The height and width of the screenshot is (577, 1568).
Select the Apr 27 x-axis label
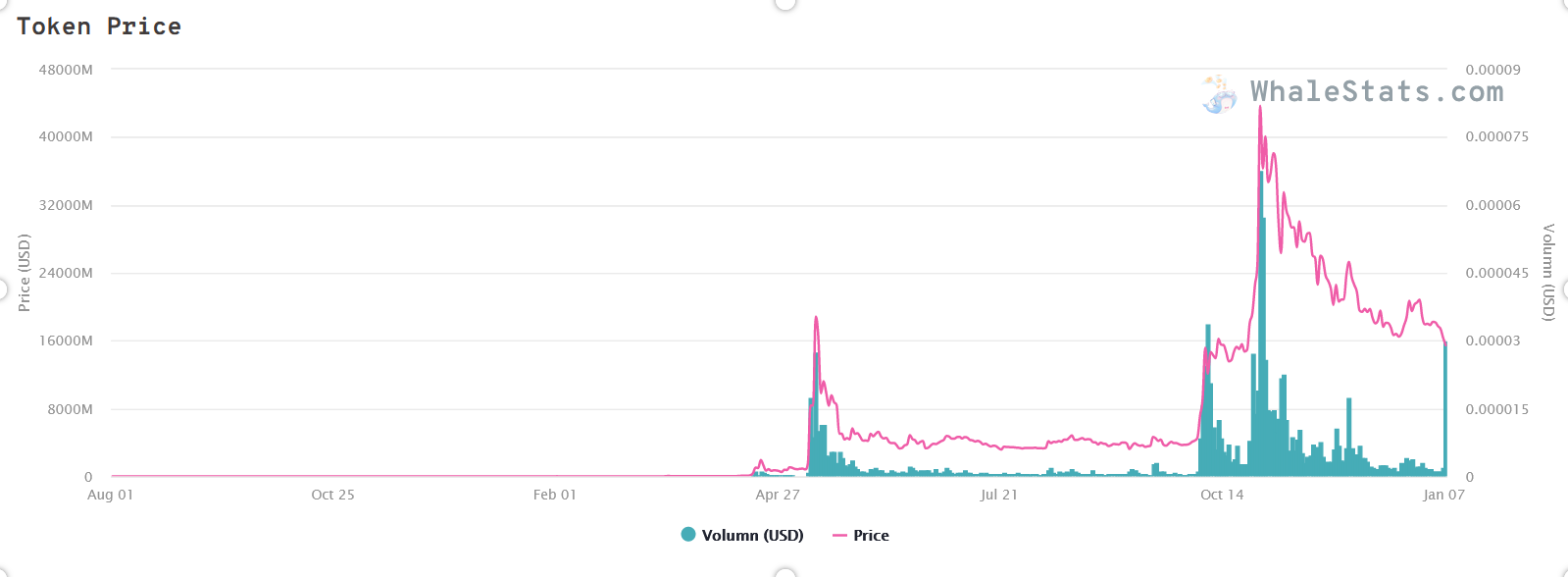778,495
